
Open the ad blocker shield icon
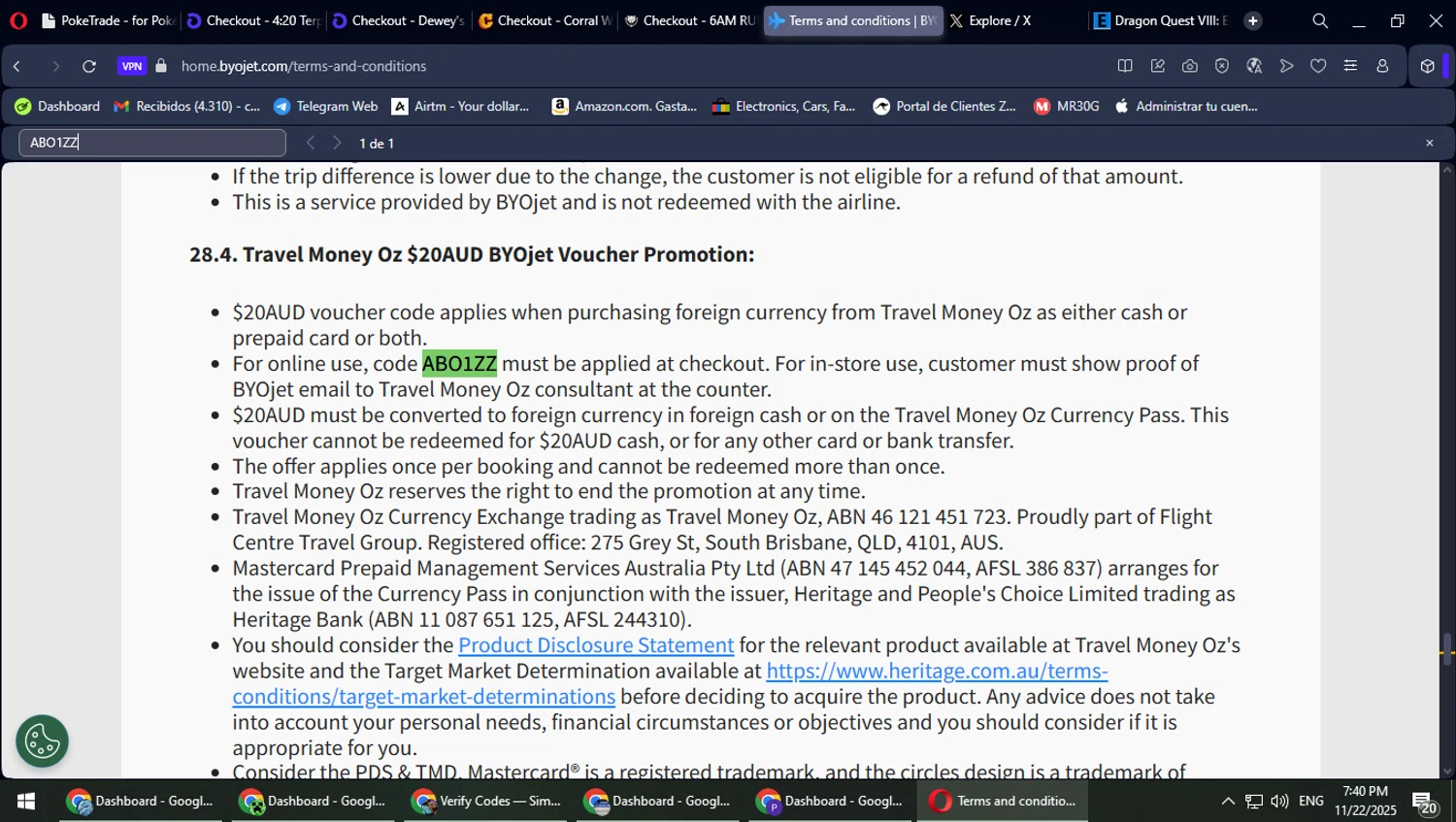point(1222,66)
